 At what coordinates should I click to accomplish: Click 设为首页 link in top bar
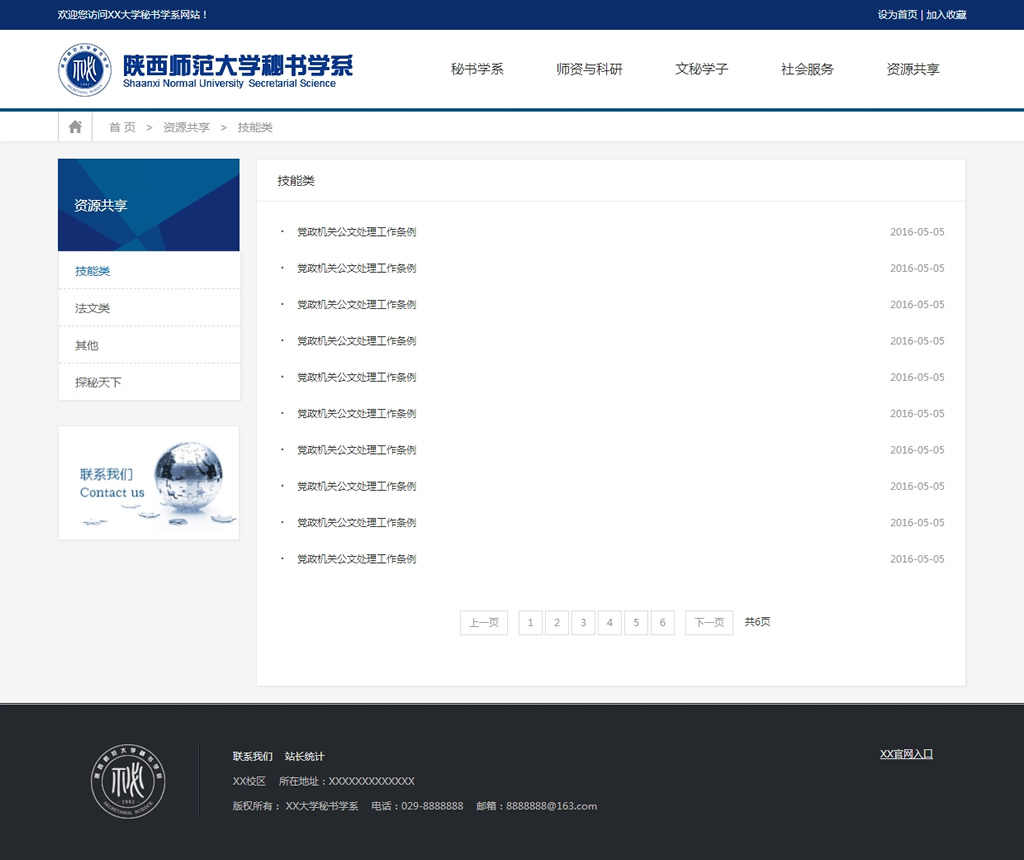click(897, 15)
